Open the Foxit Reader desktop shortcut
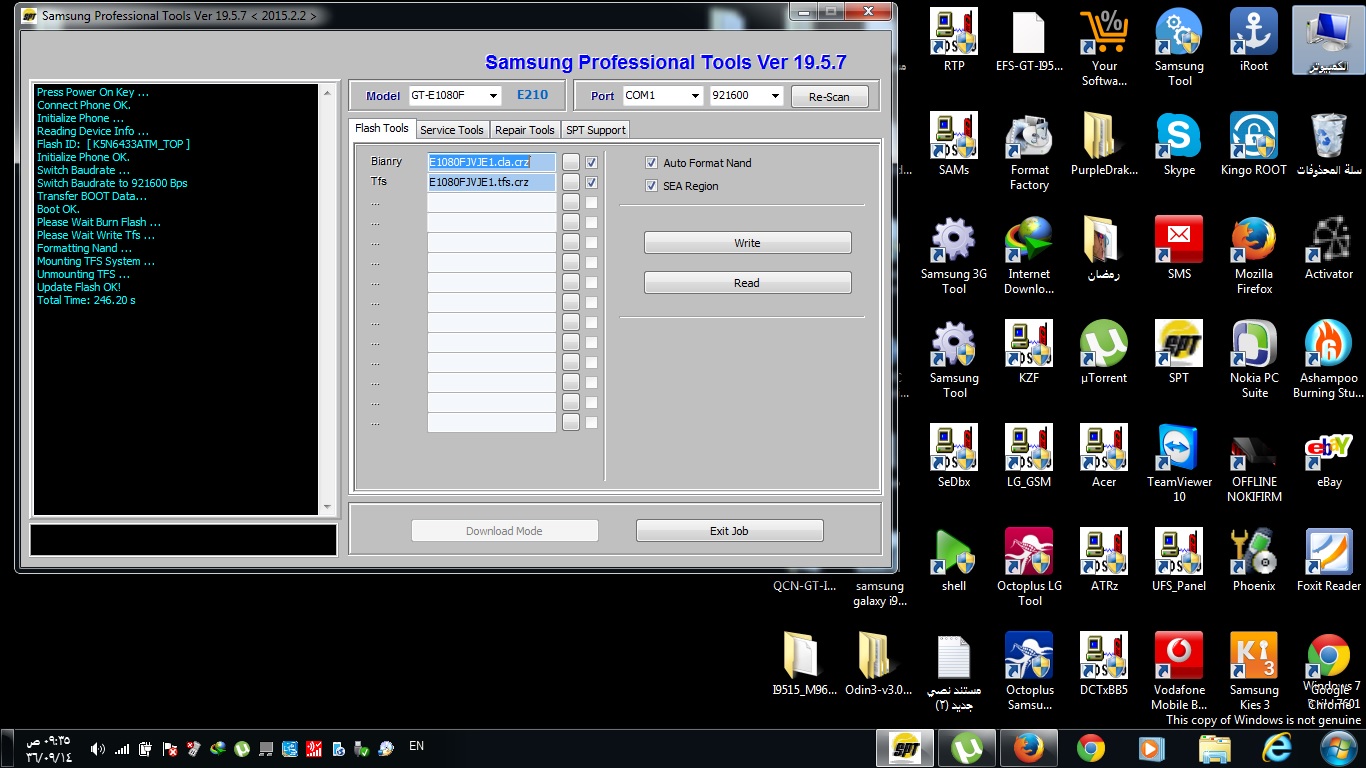This screenshot has height=768, width=1366. click(1329, 560)
